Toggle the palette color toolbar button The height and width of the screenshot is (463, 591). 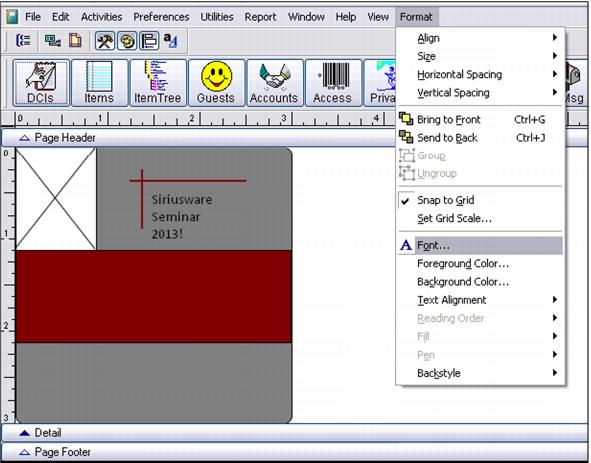[x=127, y=41]
